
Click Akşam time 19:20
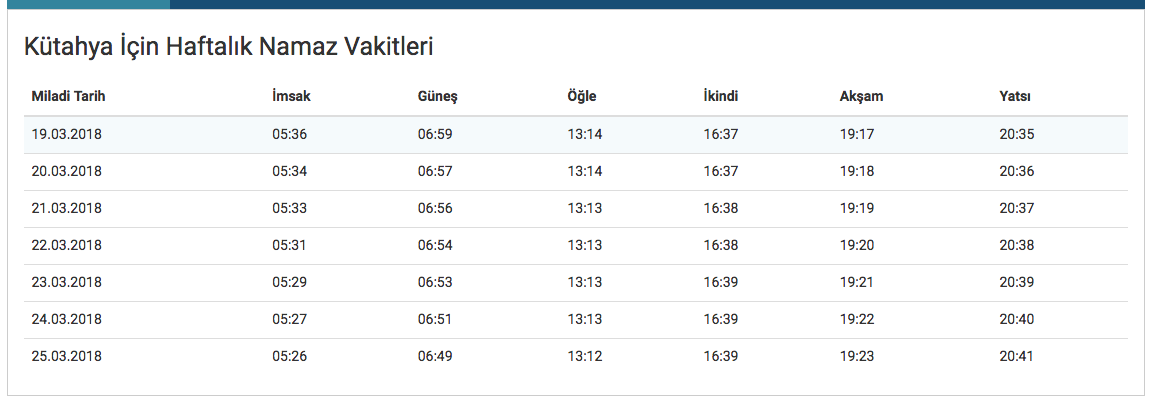(x=857, y=245)
